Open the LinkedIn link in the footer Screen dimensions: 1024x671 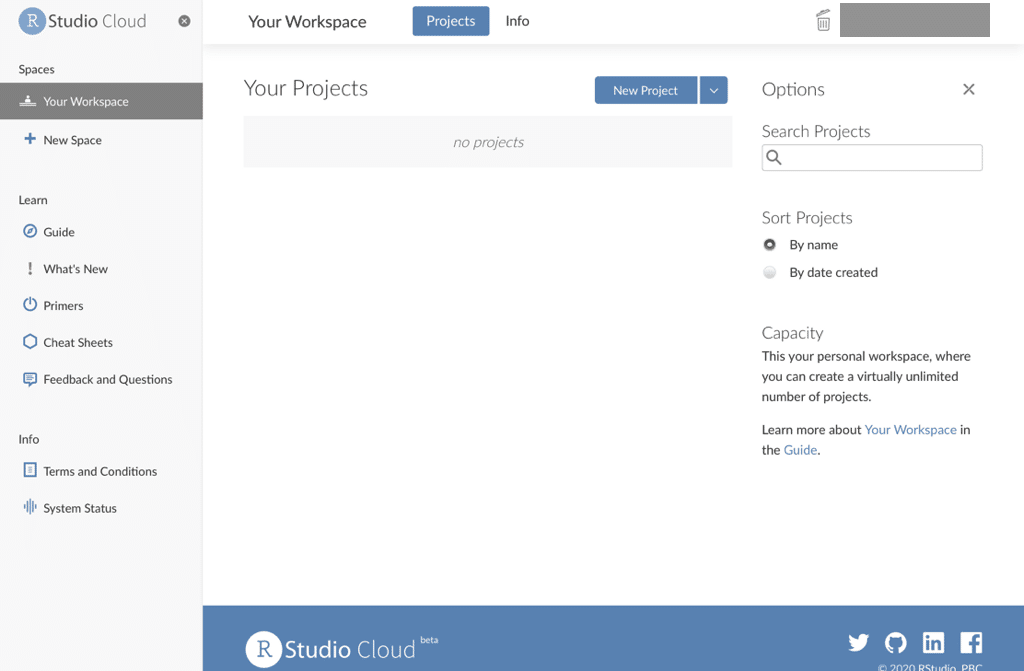coord(933,643)
